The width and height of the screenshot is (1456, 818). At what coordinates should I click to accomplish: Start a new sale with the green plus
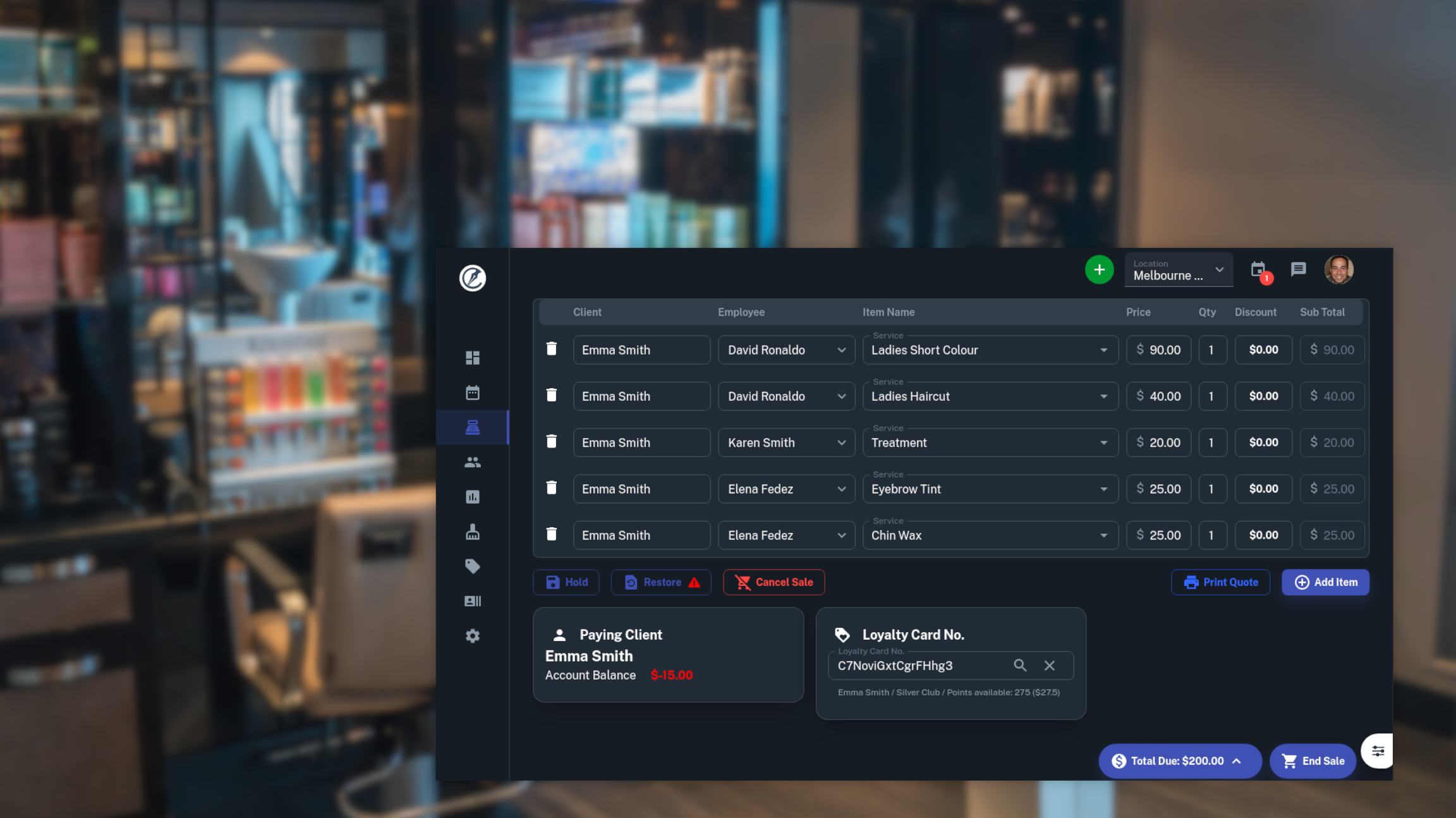[1099, 269]
